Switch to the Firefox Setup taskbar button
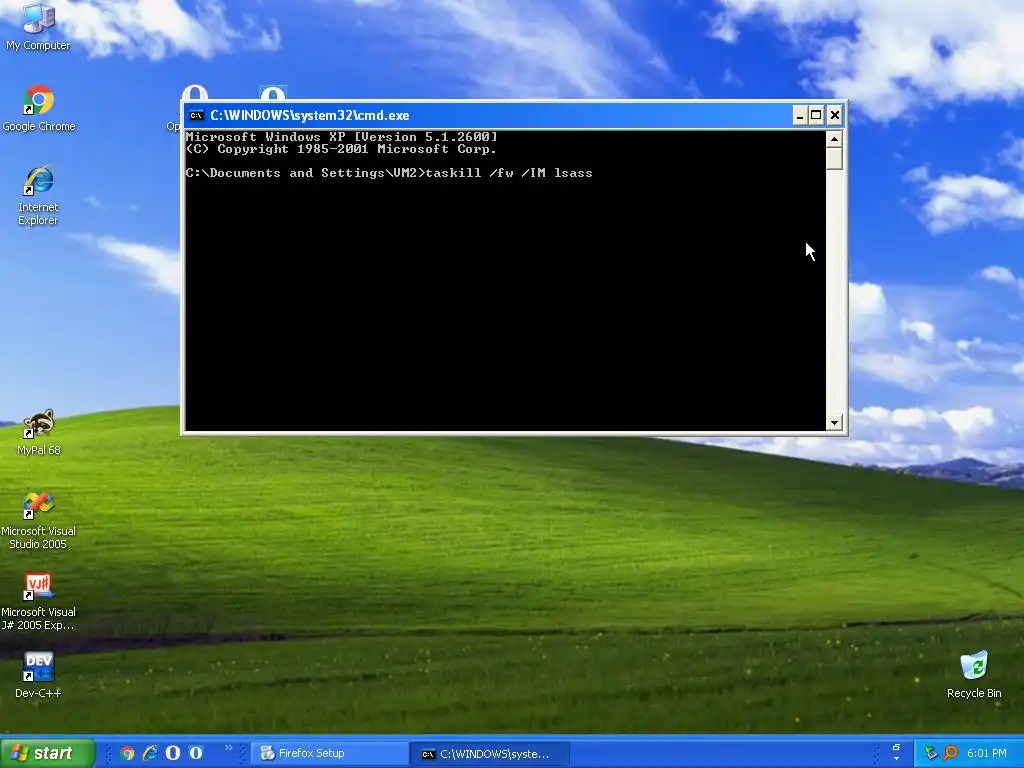The height and width of the screenshot is (768, 1024). (330, 753)
